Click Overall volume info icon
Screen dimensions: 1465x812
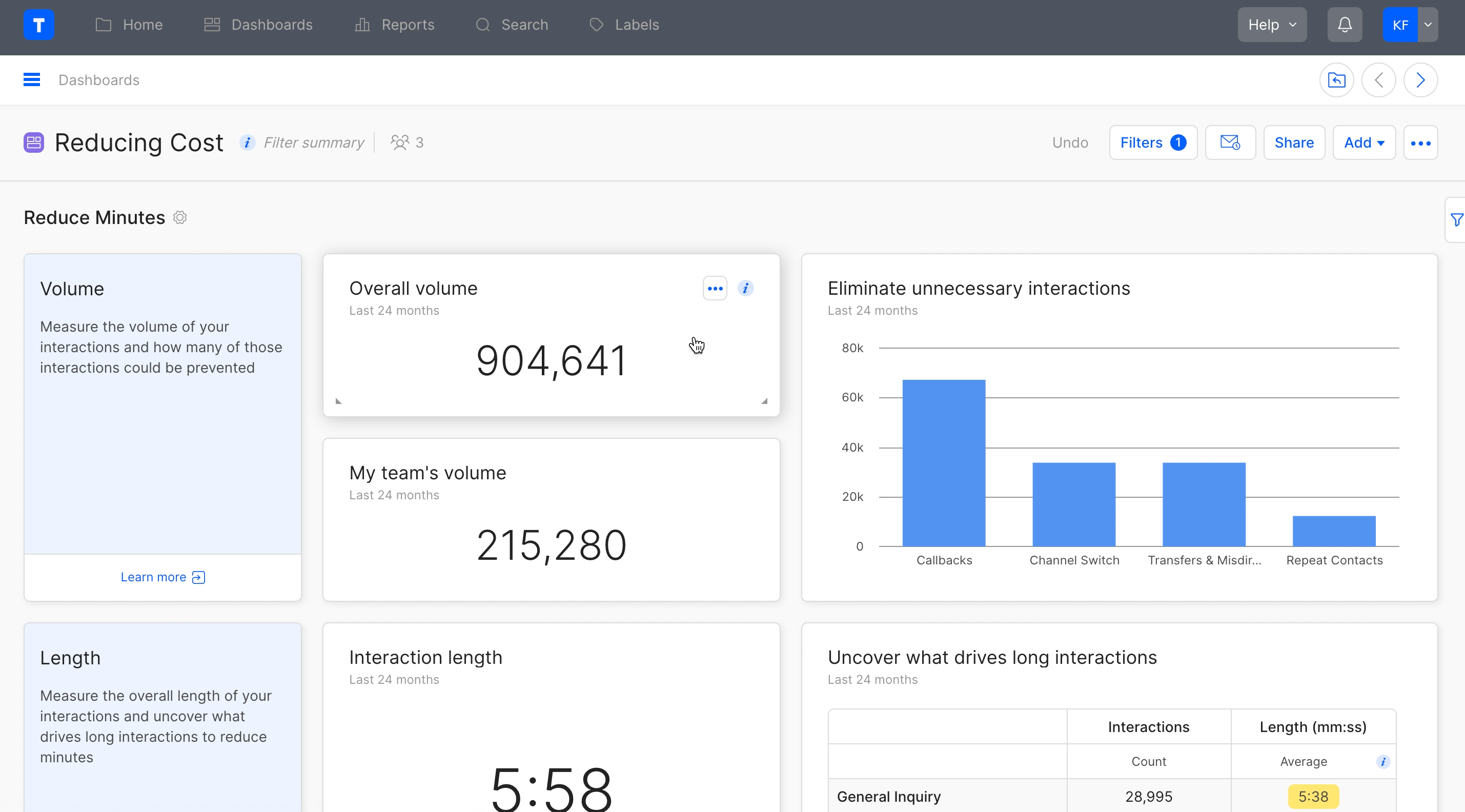(745, 289)
